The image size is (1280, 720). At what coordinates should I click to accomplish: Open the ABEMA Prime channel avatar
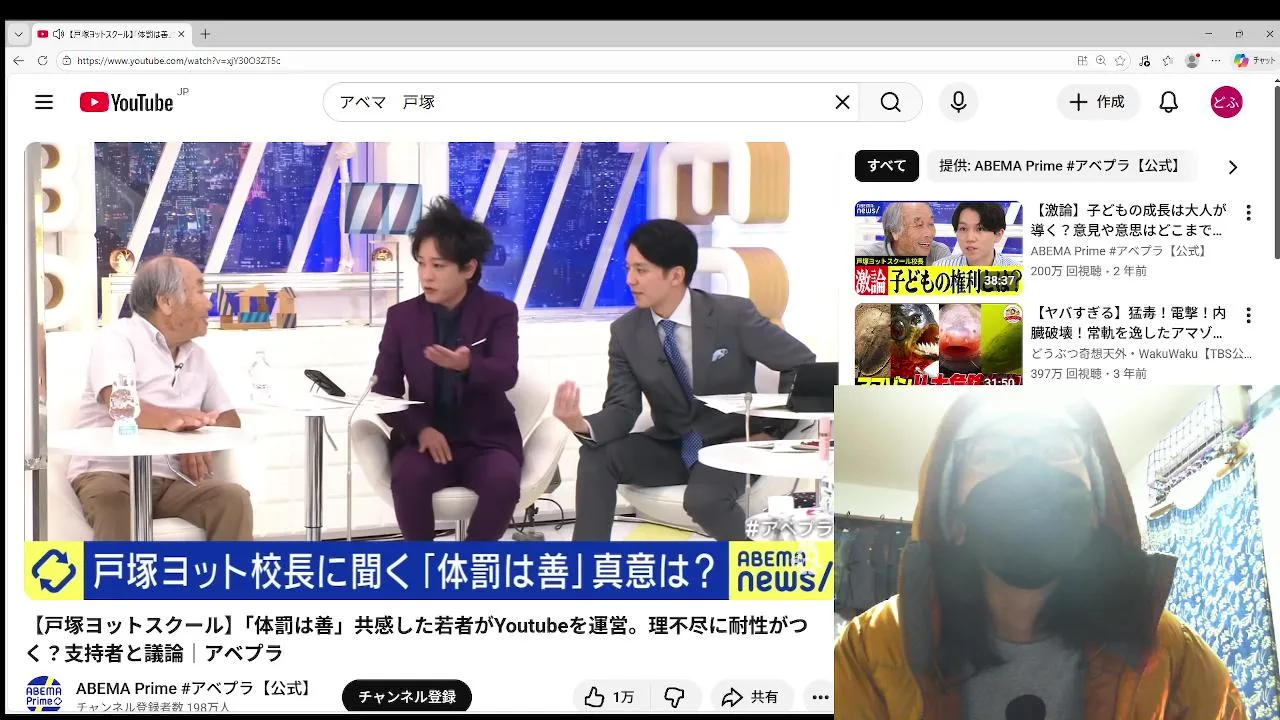[x=44, y=694]
